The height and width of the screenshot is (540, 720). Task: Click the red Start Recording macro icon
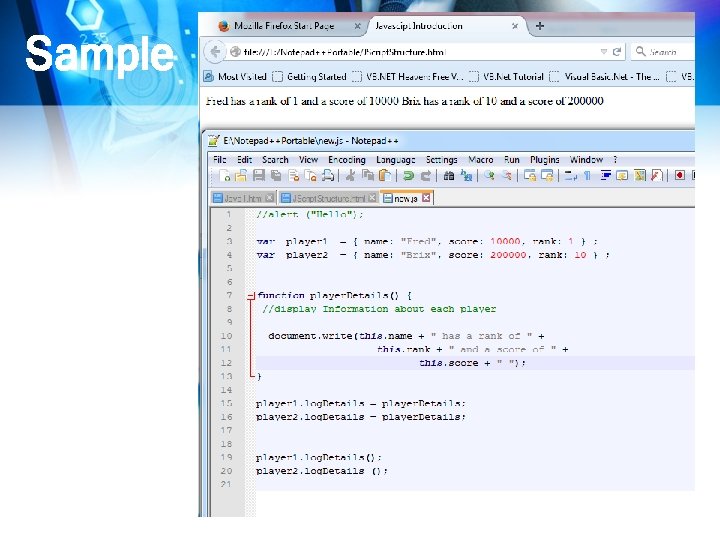point(680,175)
